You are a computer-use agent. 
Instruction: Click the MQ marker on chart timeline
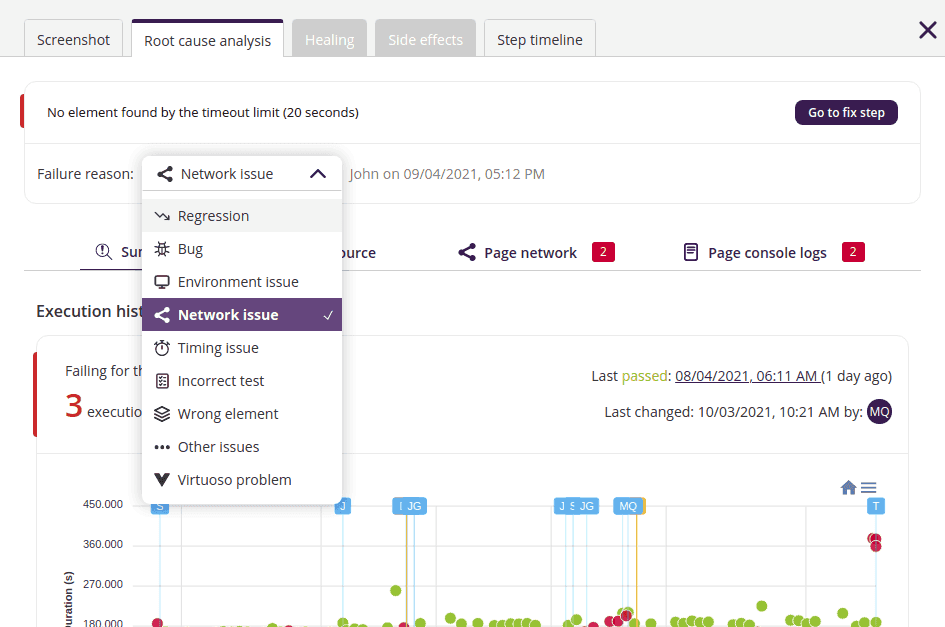627,506
